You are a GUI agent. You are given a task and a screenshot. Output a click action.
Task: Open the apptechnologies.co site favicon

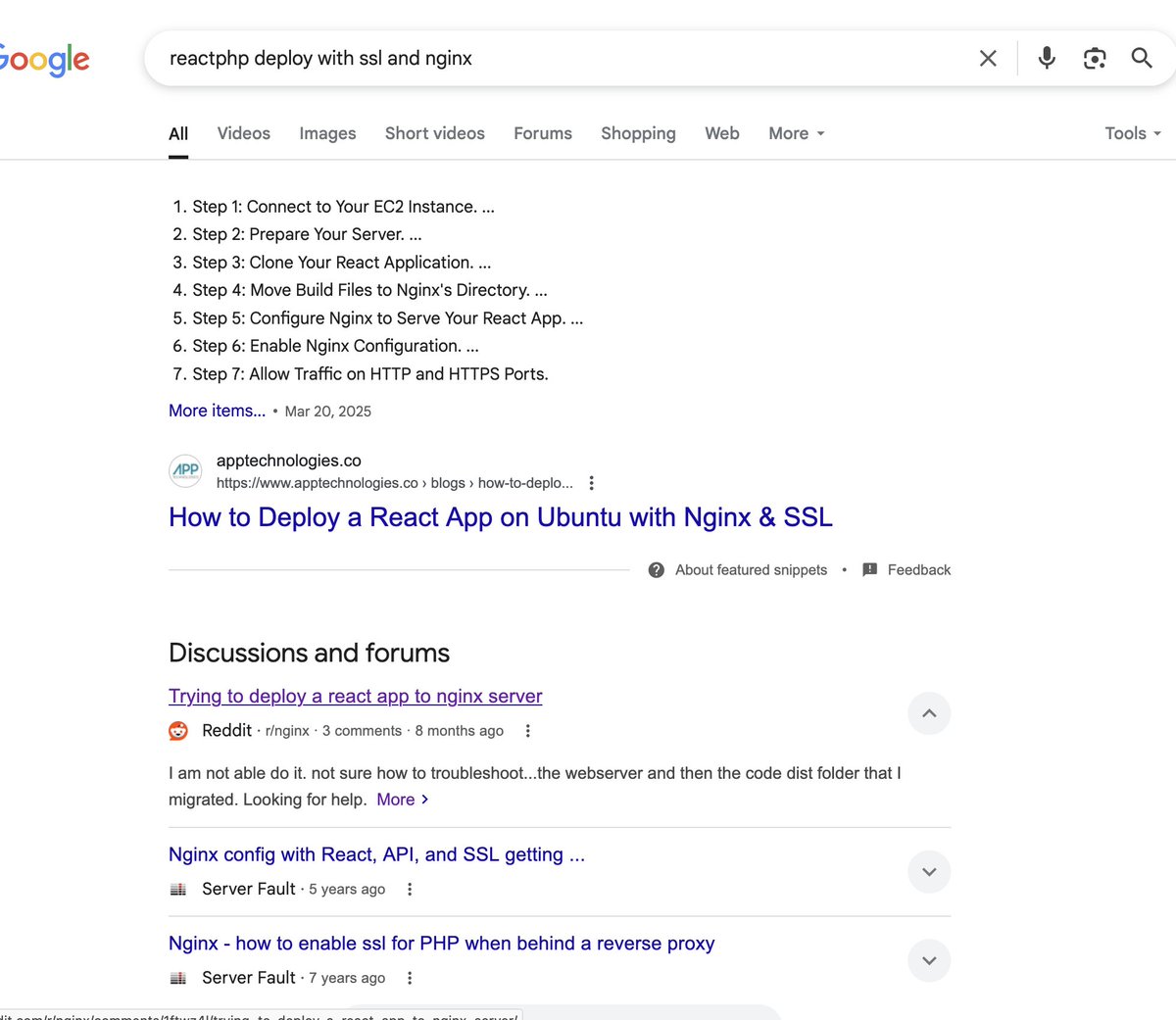pos(185,470)
